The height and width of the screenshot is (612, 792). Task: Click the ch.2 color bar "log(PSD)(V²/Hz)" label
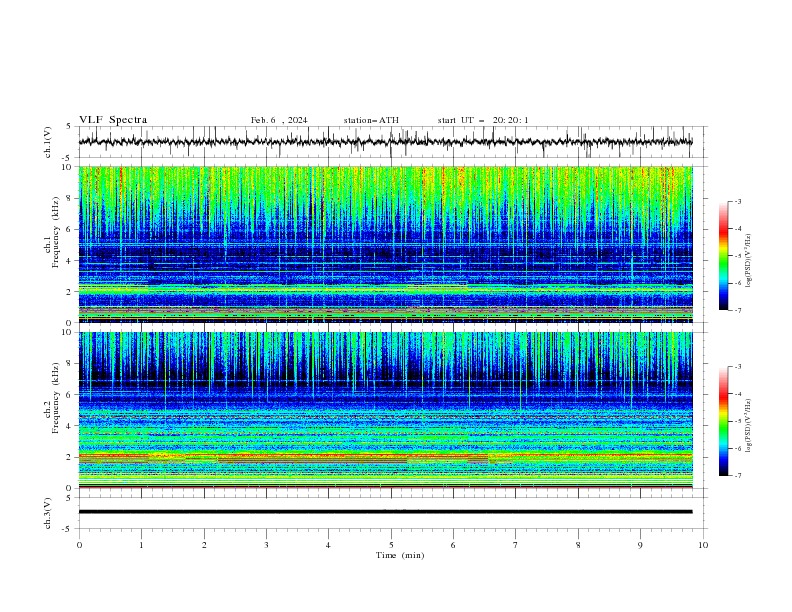tap(748, 425)
